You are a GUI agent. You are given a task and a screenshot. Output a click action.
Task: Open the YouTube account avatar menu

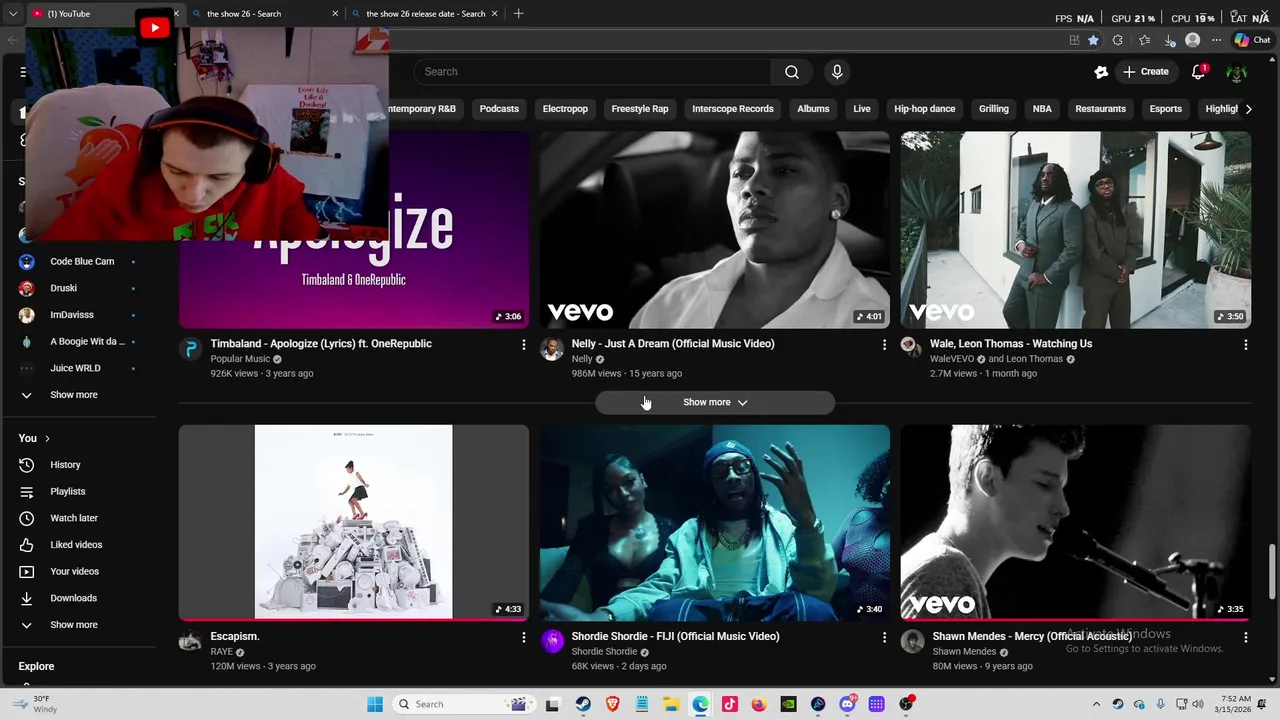coord(1237,72)
